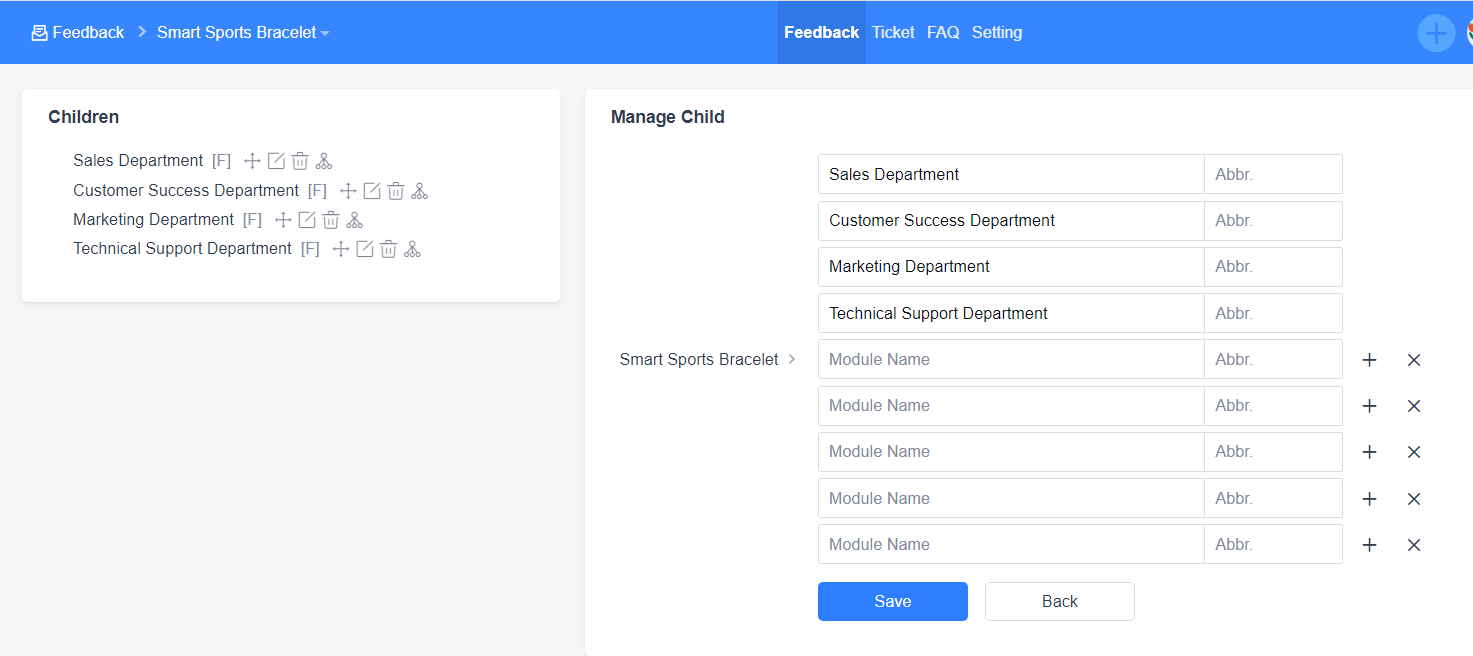Click the Back button

(x=1059, y=601)
